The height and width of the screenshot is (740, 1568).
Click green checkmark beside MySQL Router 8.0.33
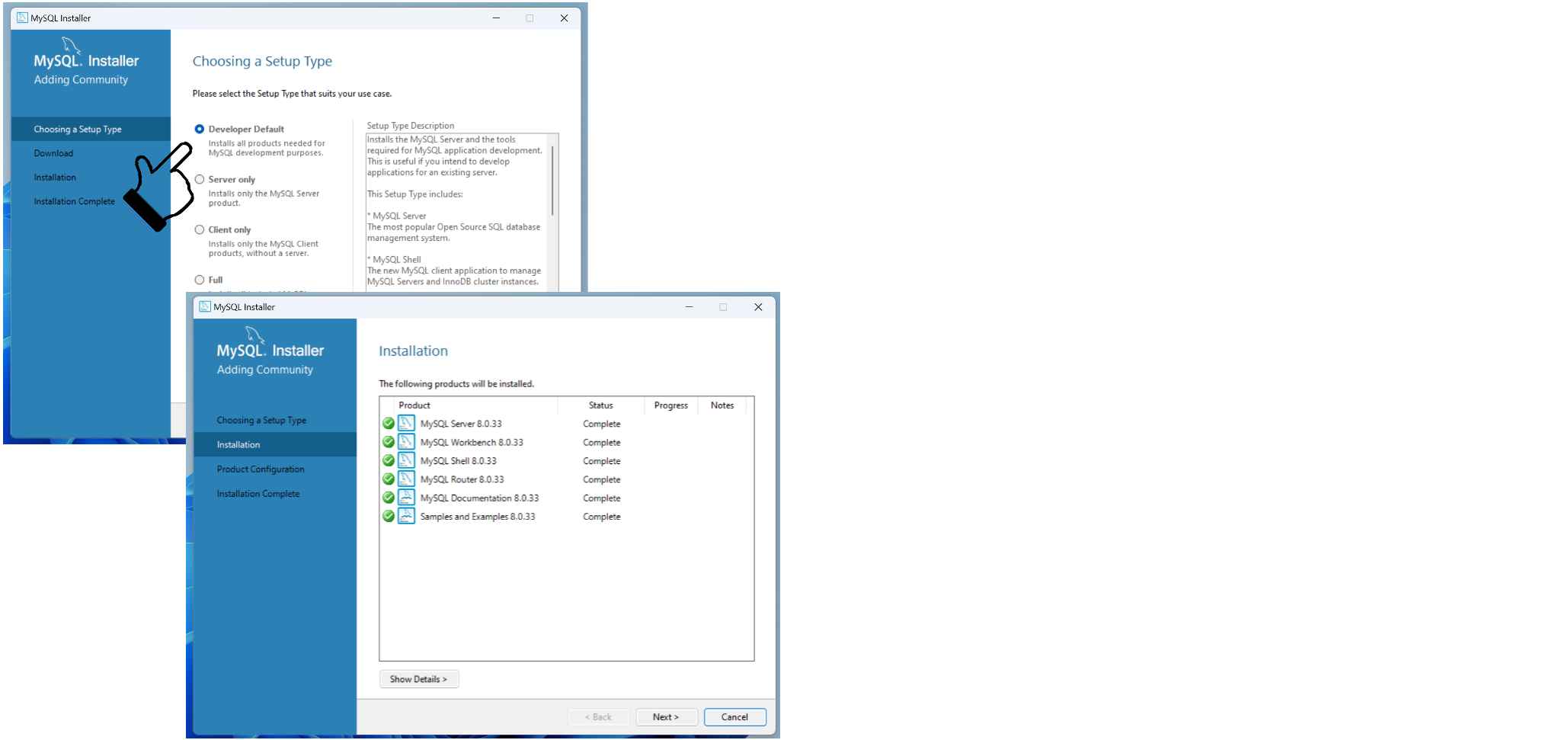[x=389, y=479]
